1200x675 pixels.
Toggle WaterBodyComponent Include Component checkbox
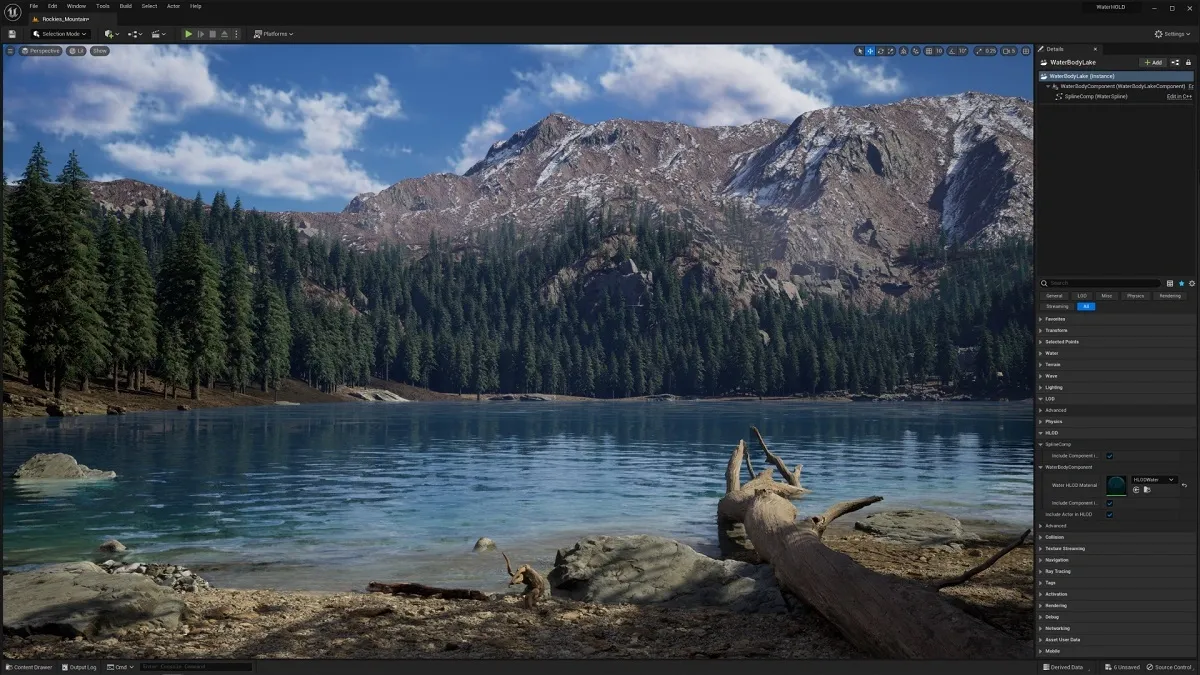tap(1109, 503)
